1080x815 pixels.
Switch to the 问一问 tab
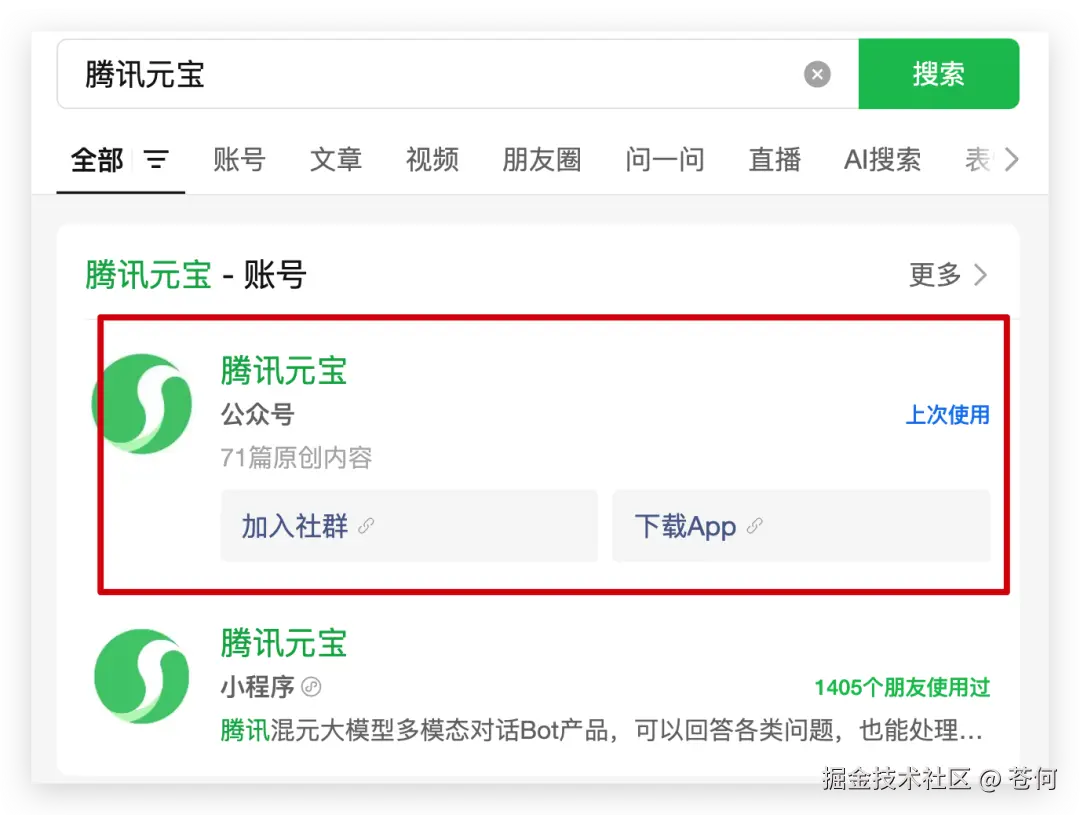pyautogui.click(x=665, y=160)
